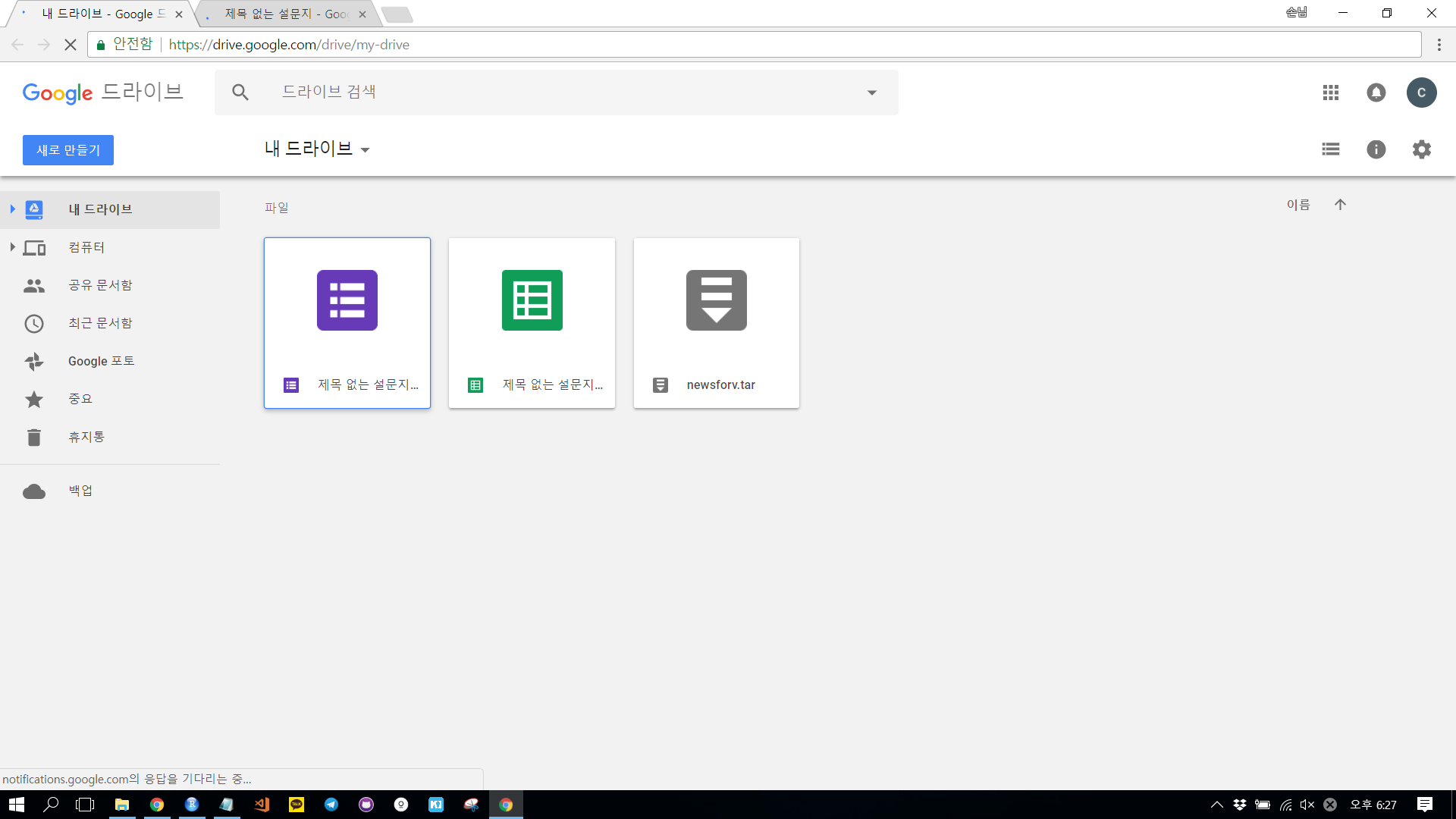This screenshot has height=819, width=1456.
Task: Reverse sort direction arrow
Action: tap(1340, 205)
